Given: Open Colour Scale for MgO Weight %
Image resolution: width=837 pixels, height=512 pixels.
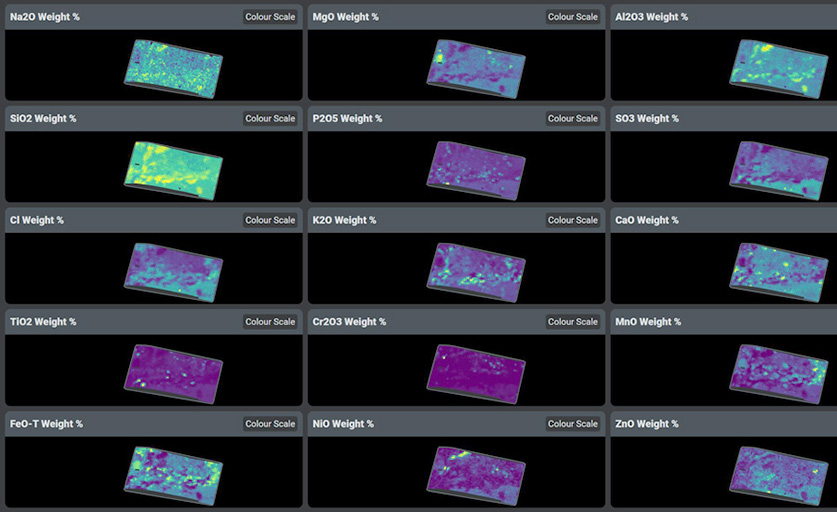Looking at the screenshot, I should pyautogui.click(x=573, y=17).
